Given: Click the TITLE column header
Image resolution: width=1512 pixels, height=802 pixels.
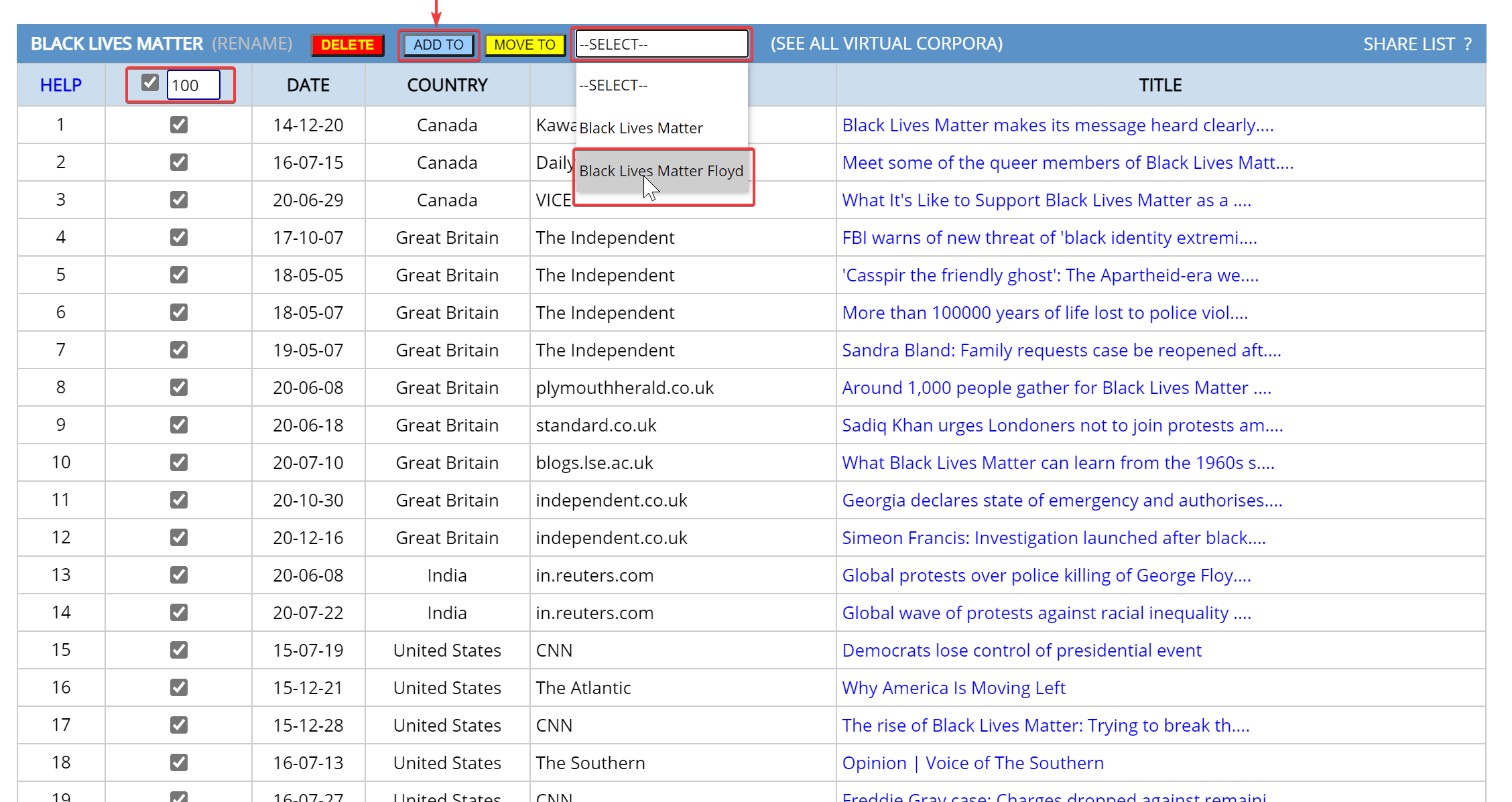Looking at the screenshot, I should (1160, 85).
